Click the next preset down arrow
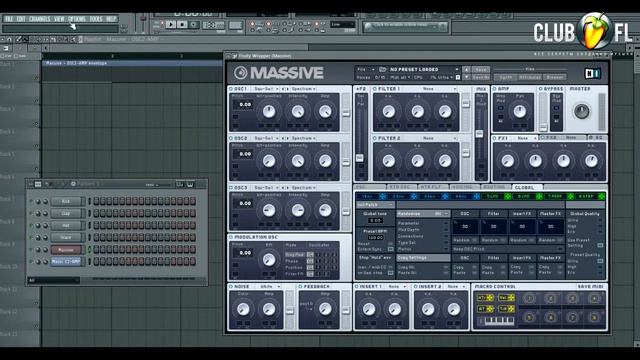The width and height of the screenshot is (640, 360). (467, 77)
